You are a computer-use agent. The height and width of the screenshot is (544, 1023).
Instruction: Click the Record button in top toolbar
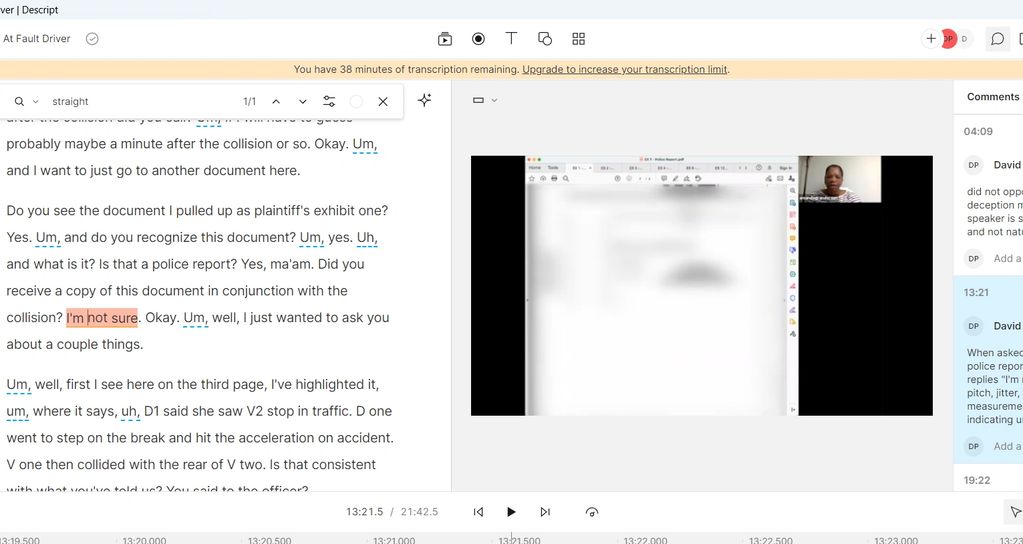[x=478, y=39]
